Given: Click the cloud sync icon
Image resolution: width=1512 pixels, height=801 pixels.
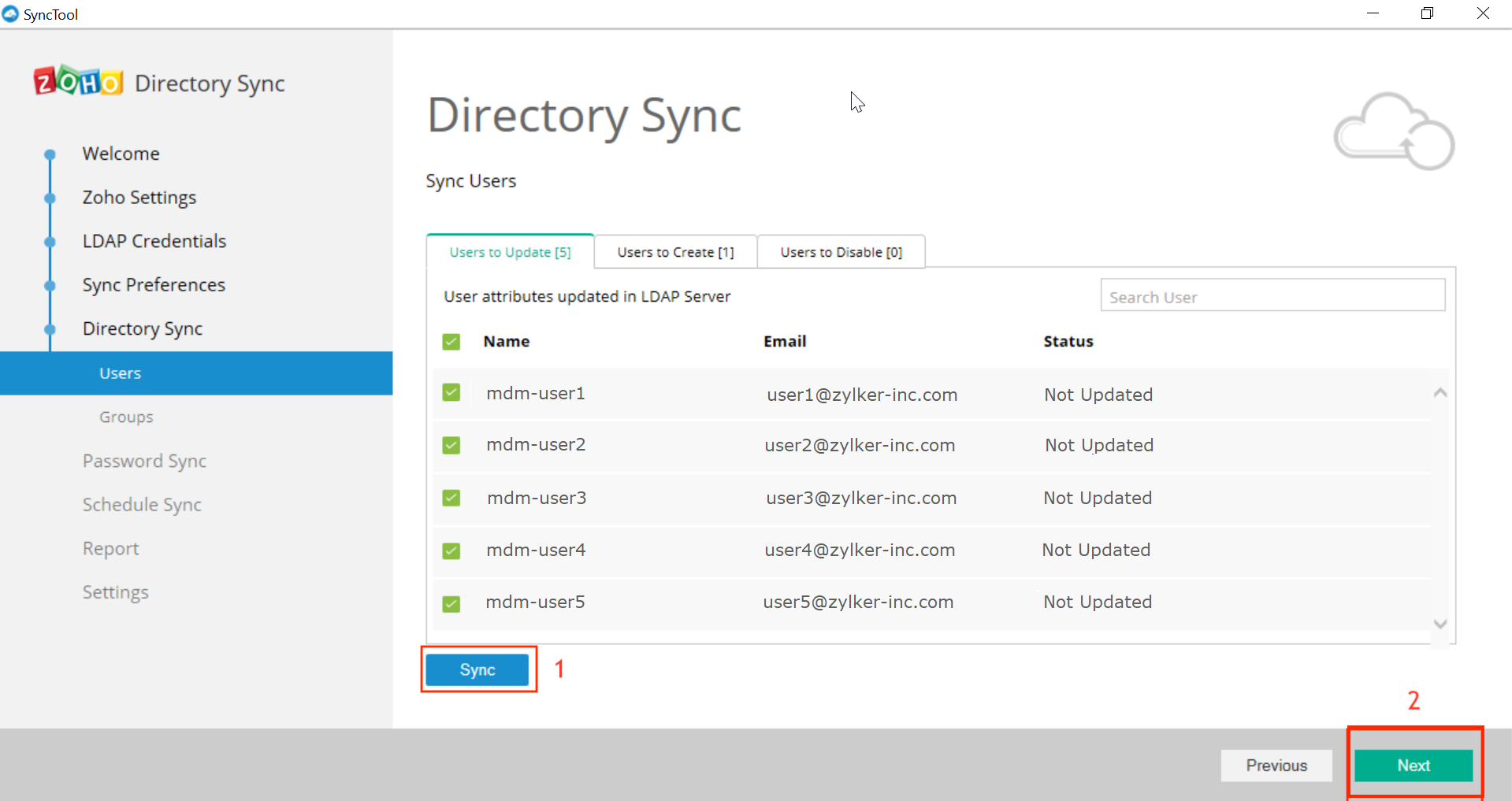Looking at the screenshot, I should [x=1393, y=131].
